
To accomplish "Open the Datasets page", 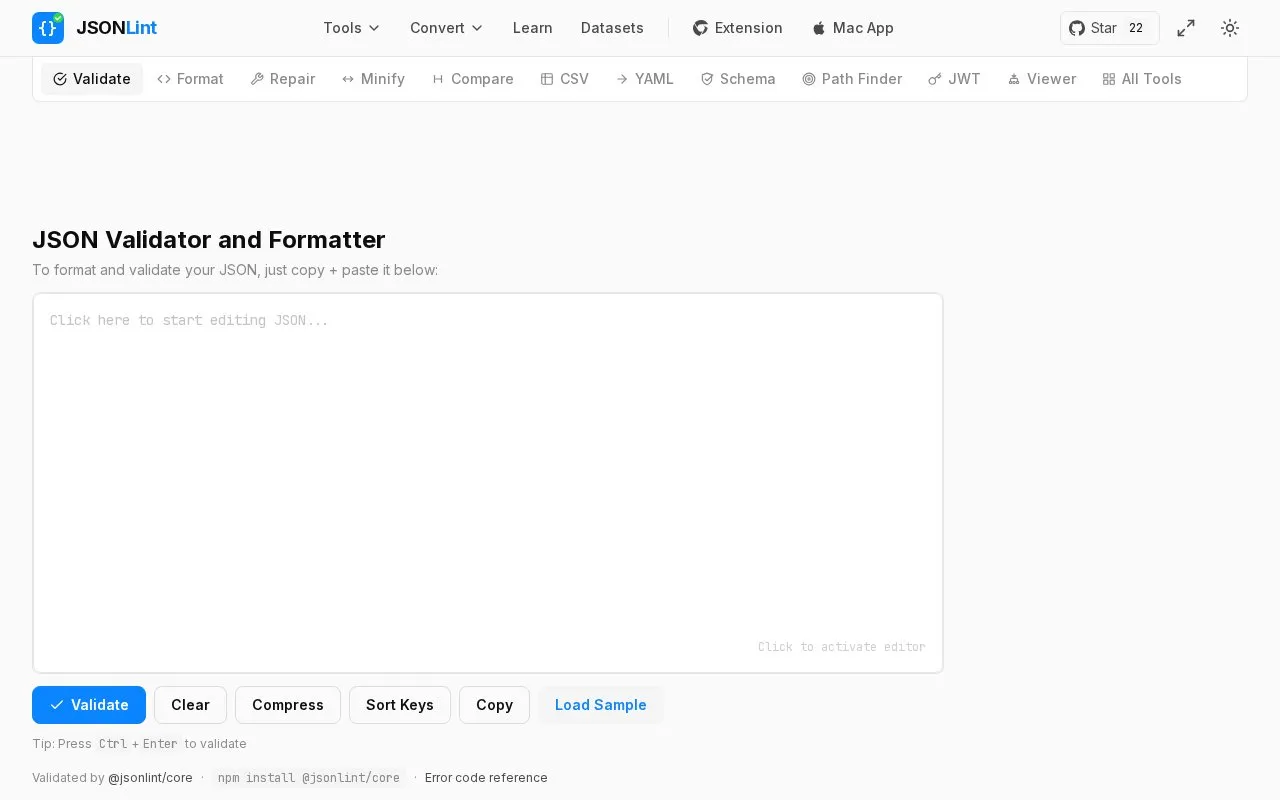I will pyautogui.click(x=612, y=28).
